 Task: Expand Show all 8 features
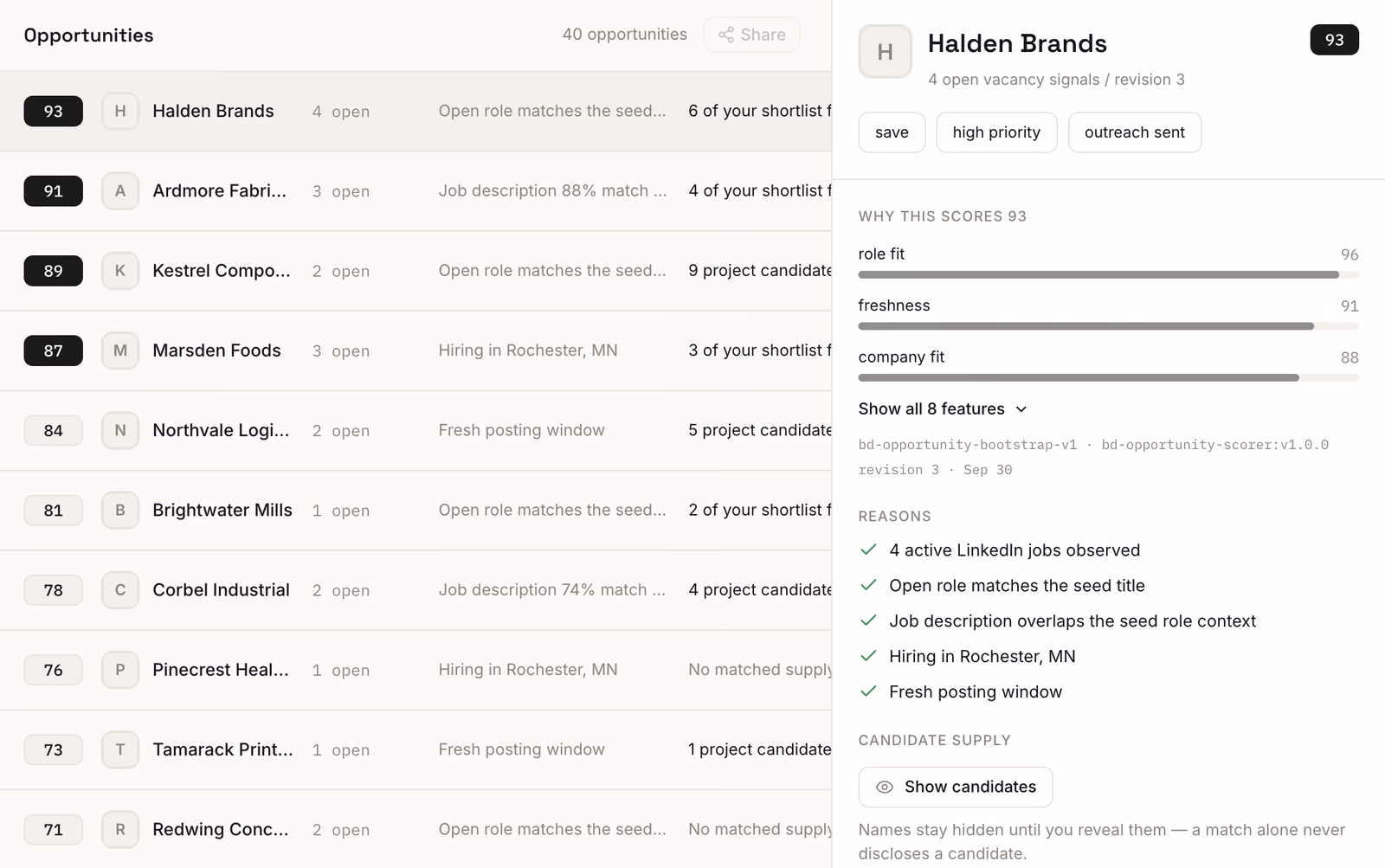click(x=943, y=408)
